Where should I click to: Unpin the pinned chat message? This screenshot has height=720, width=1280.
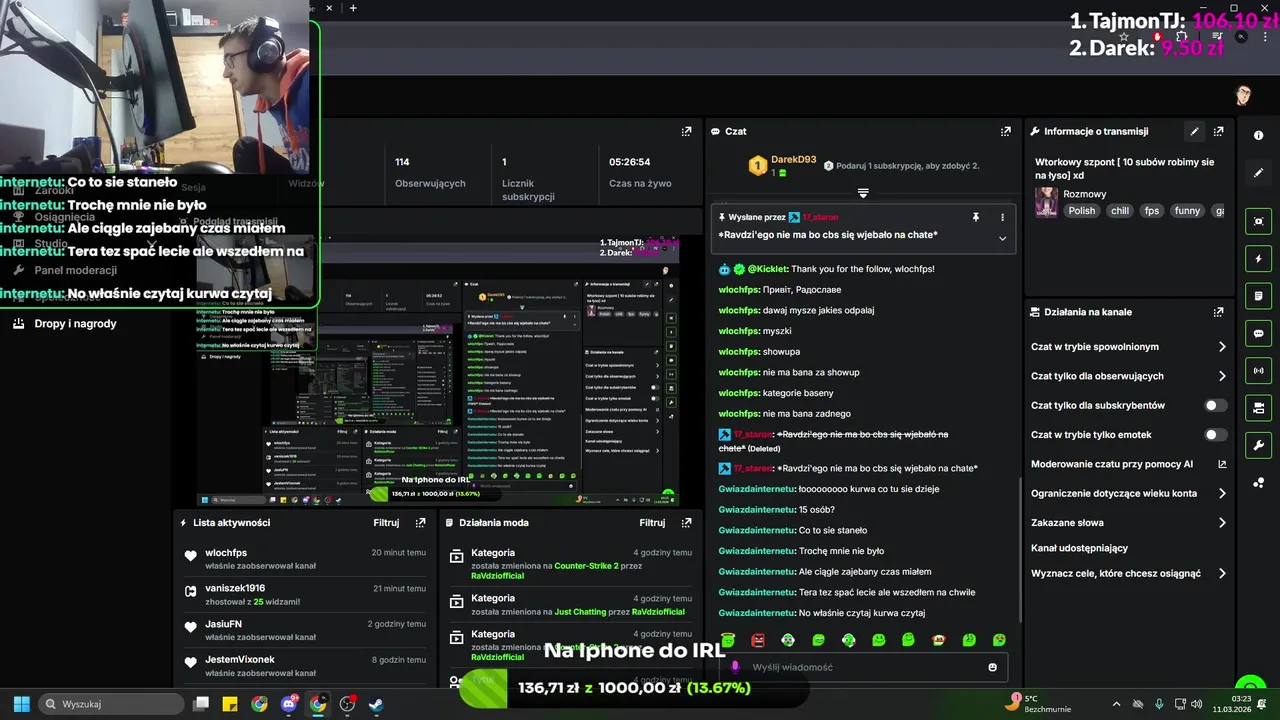tap(976, 217)
